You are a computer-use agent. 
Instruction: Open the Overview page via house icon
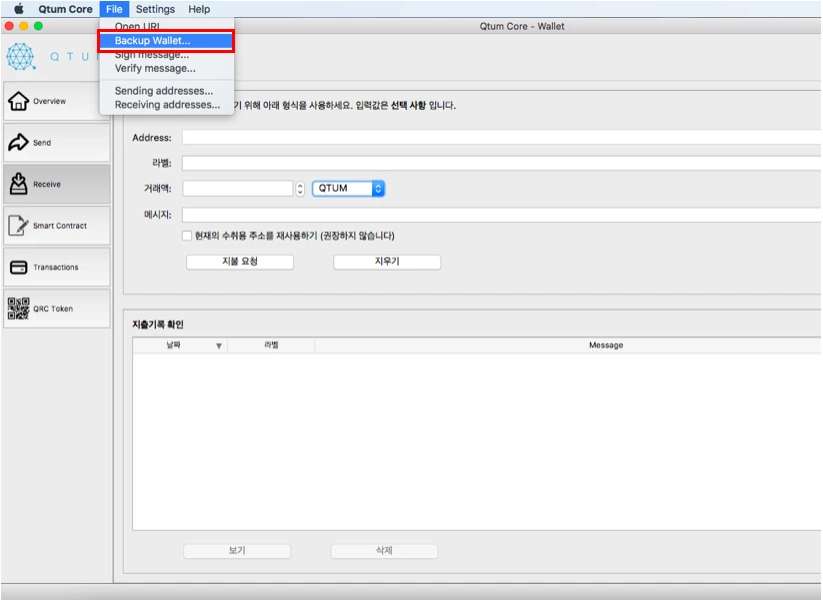click(18, 101)
